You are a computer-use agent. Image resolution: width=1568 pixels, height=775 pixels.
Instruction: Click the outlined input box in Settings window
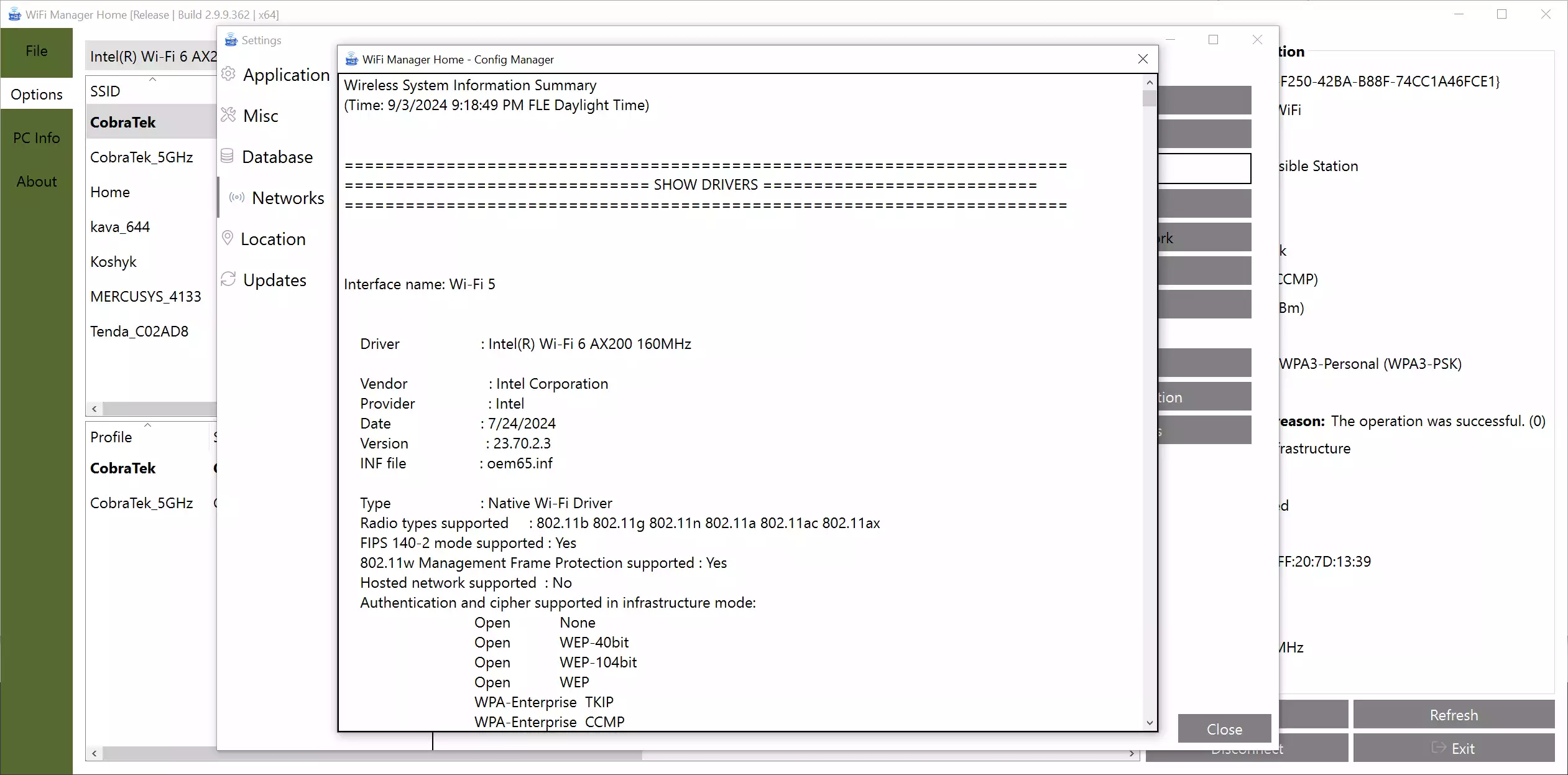click(x=1205, y=168)
